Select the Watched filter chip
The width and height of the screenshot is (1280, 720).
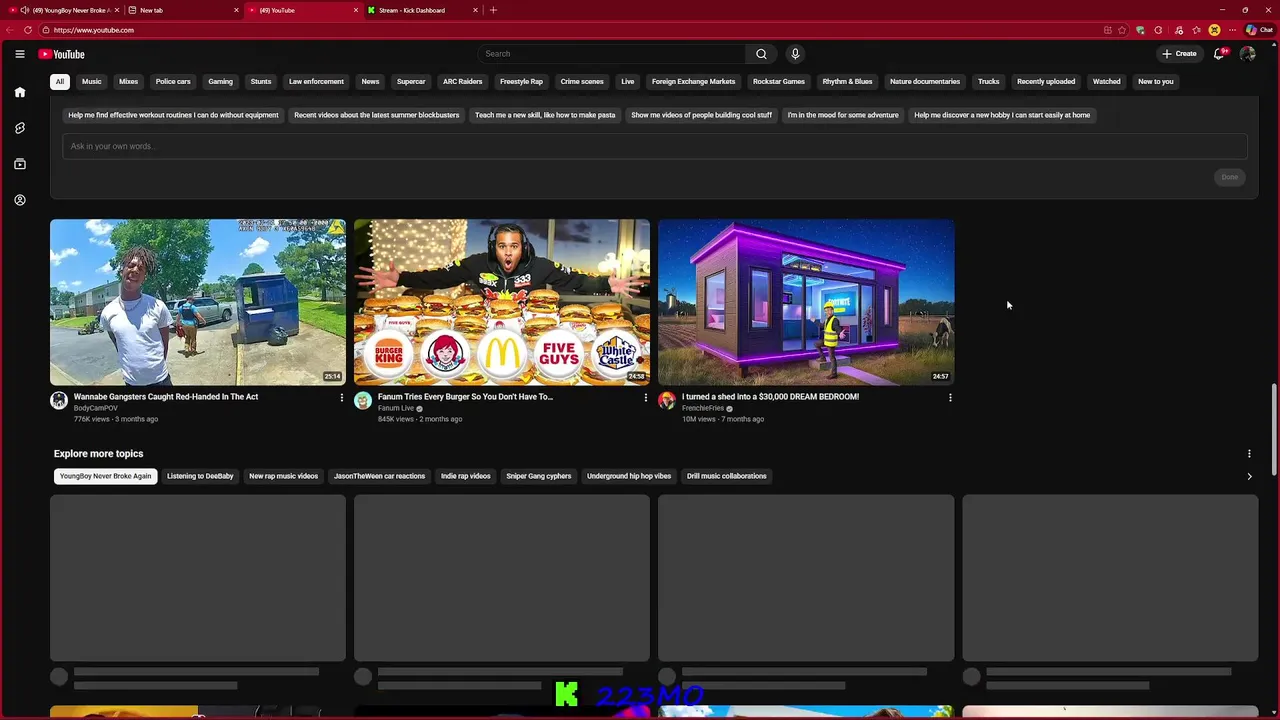coord(1106,82)
